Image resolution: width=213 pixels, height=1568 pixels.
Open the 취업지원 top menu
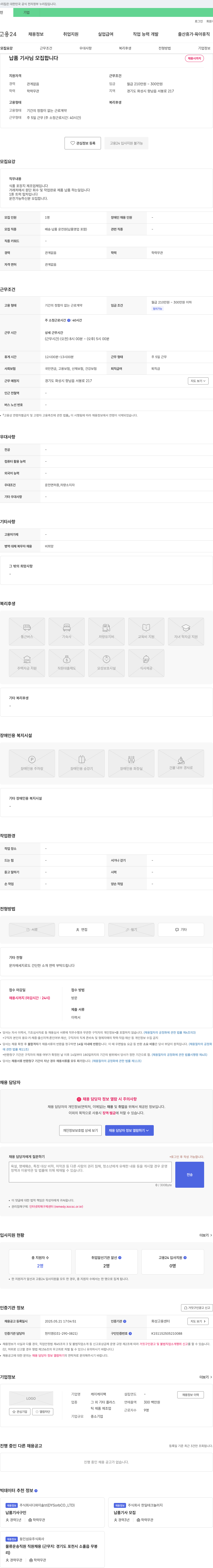(x=71, y=34)
